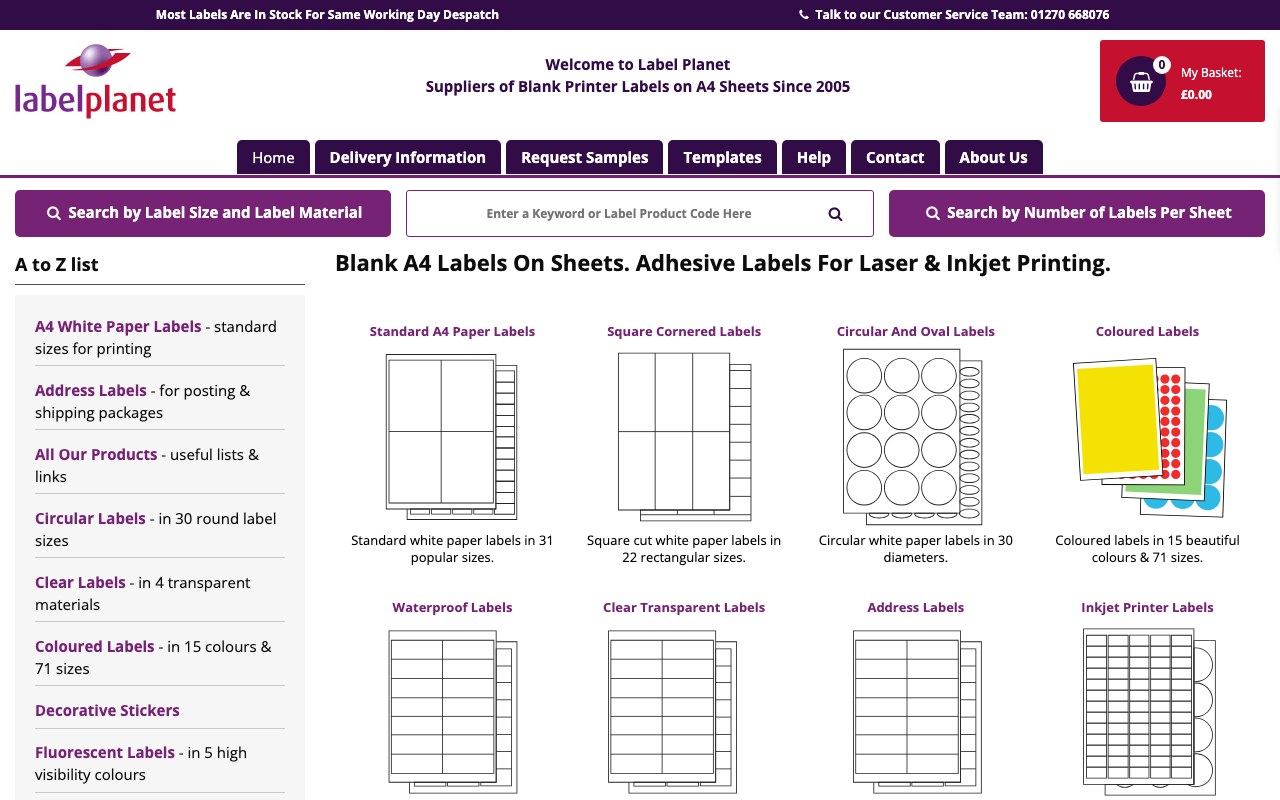1280x800 pixels.
Task: Select the Circular And Oval Labels image
Action: tap(915, 436)
